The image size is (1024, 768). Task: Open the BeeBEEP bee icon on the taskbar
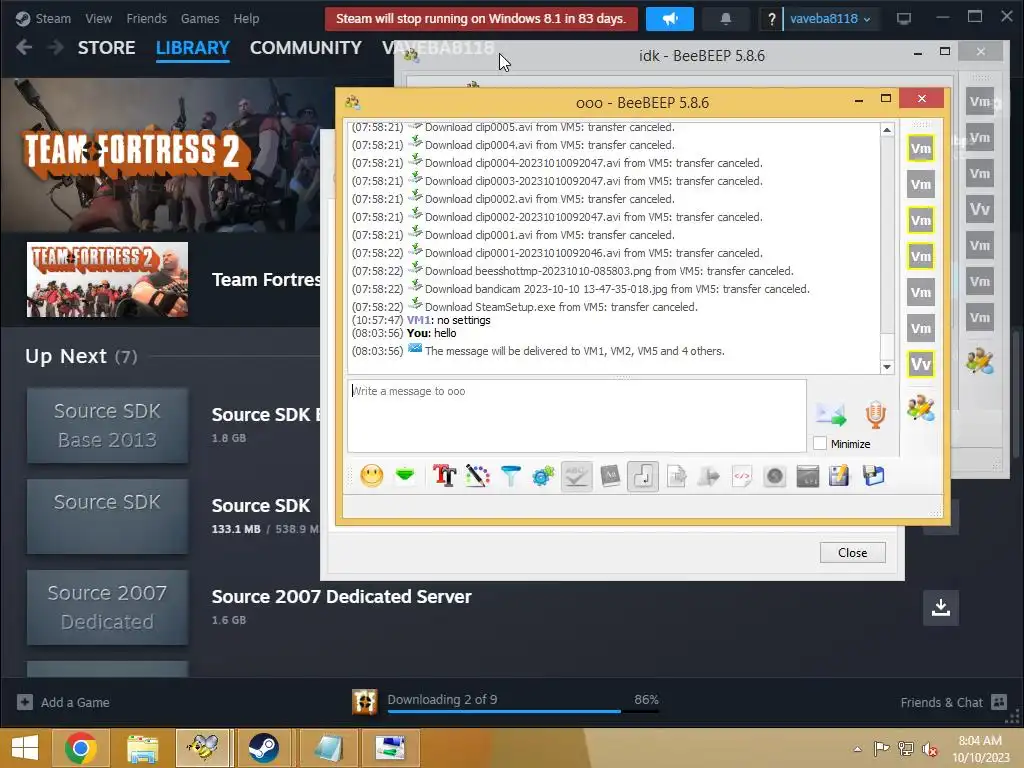click(203, 748)
